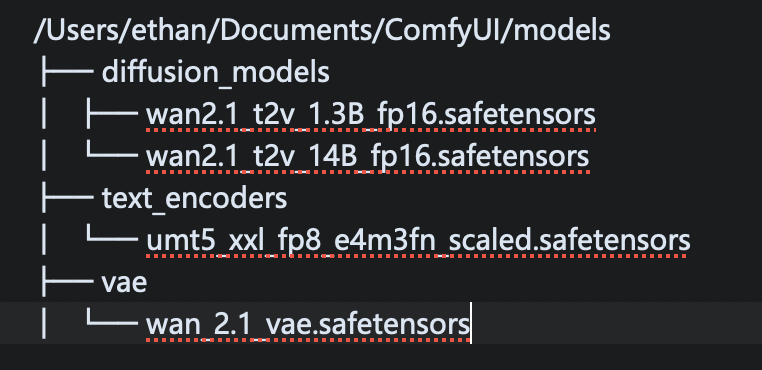Click wan2.1_t2v_14B_fp16.safetensors file name

367,157
